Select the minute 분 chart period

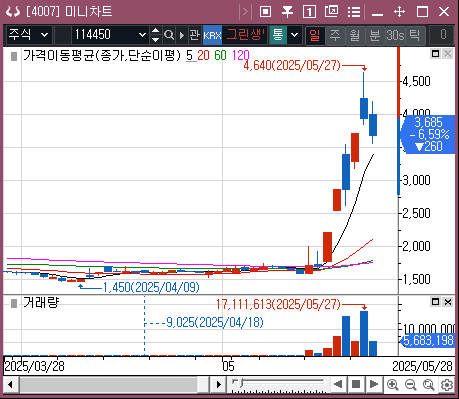coord(375,35)
